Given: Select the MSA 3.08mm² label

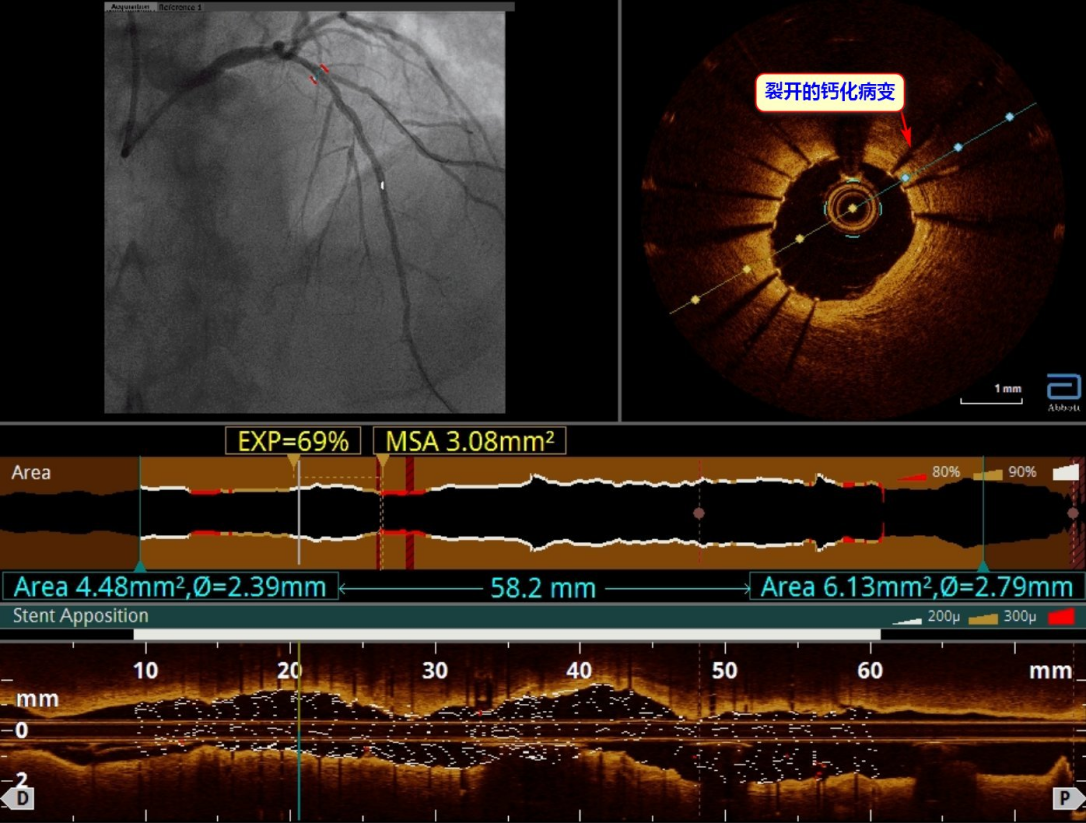Looking at the screenshot, I should [x=470, y=441].
